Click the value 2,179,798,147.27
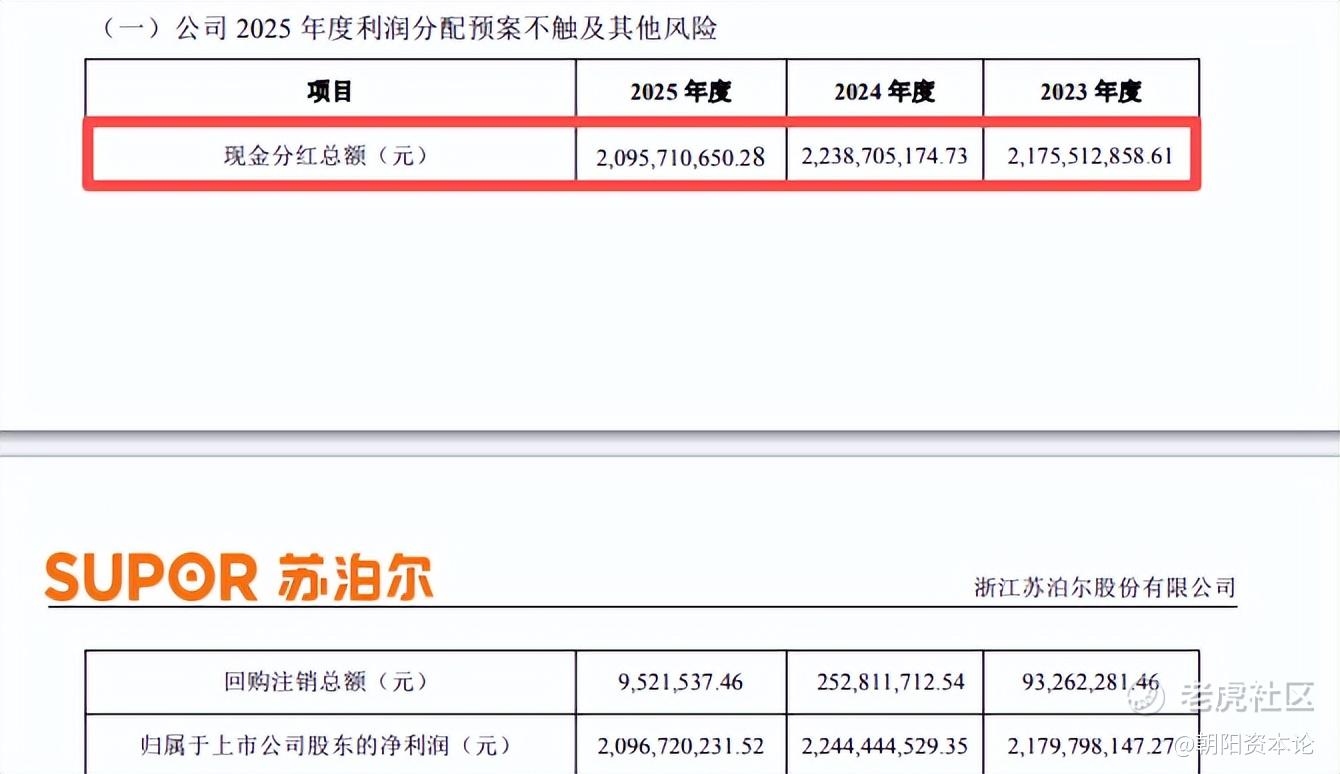The image size is (1340, 774). pos(1091,745)
